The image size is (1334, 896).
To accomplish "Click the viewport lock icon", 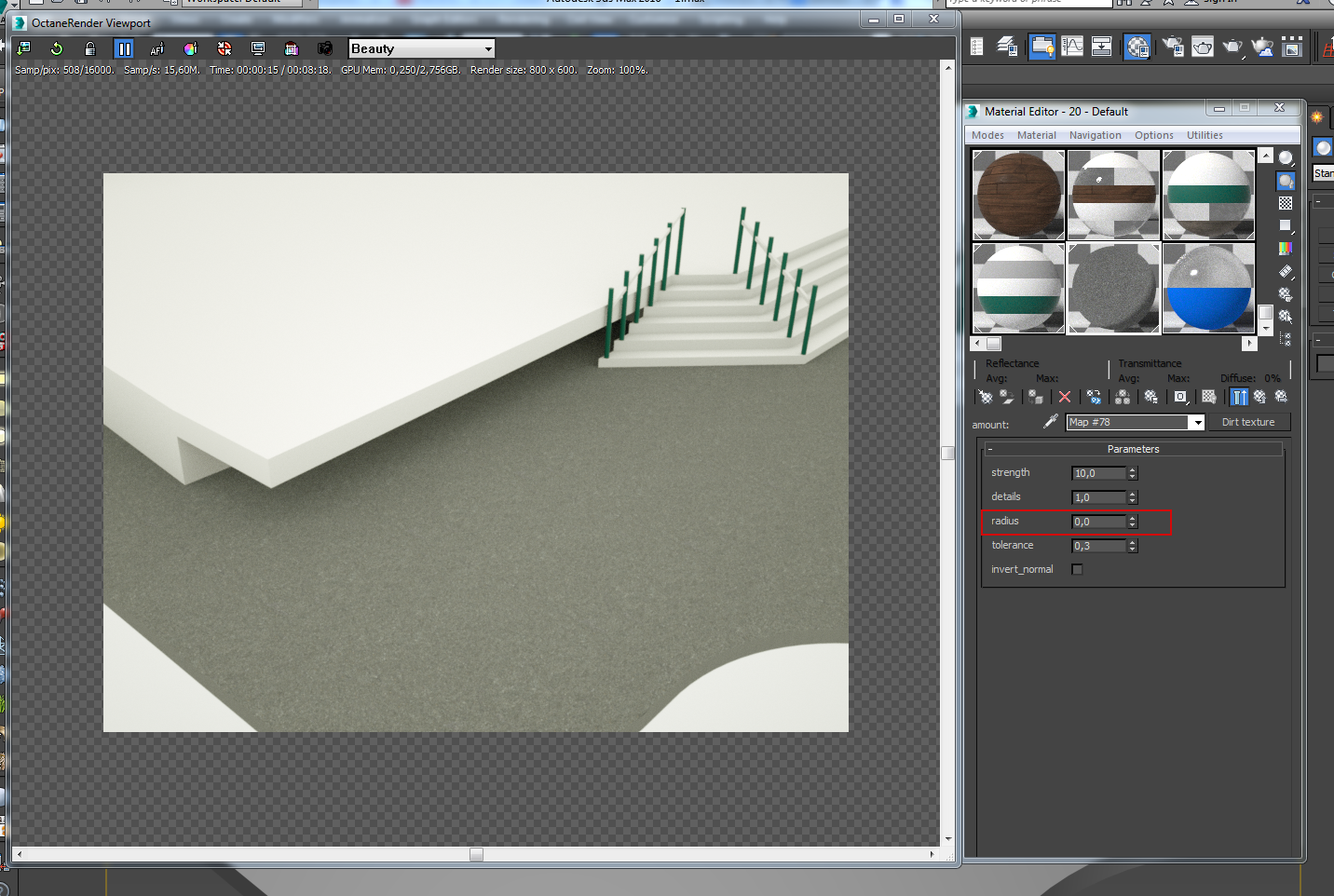I will [90, 48].
